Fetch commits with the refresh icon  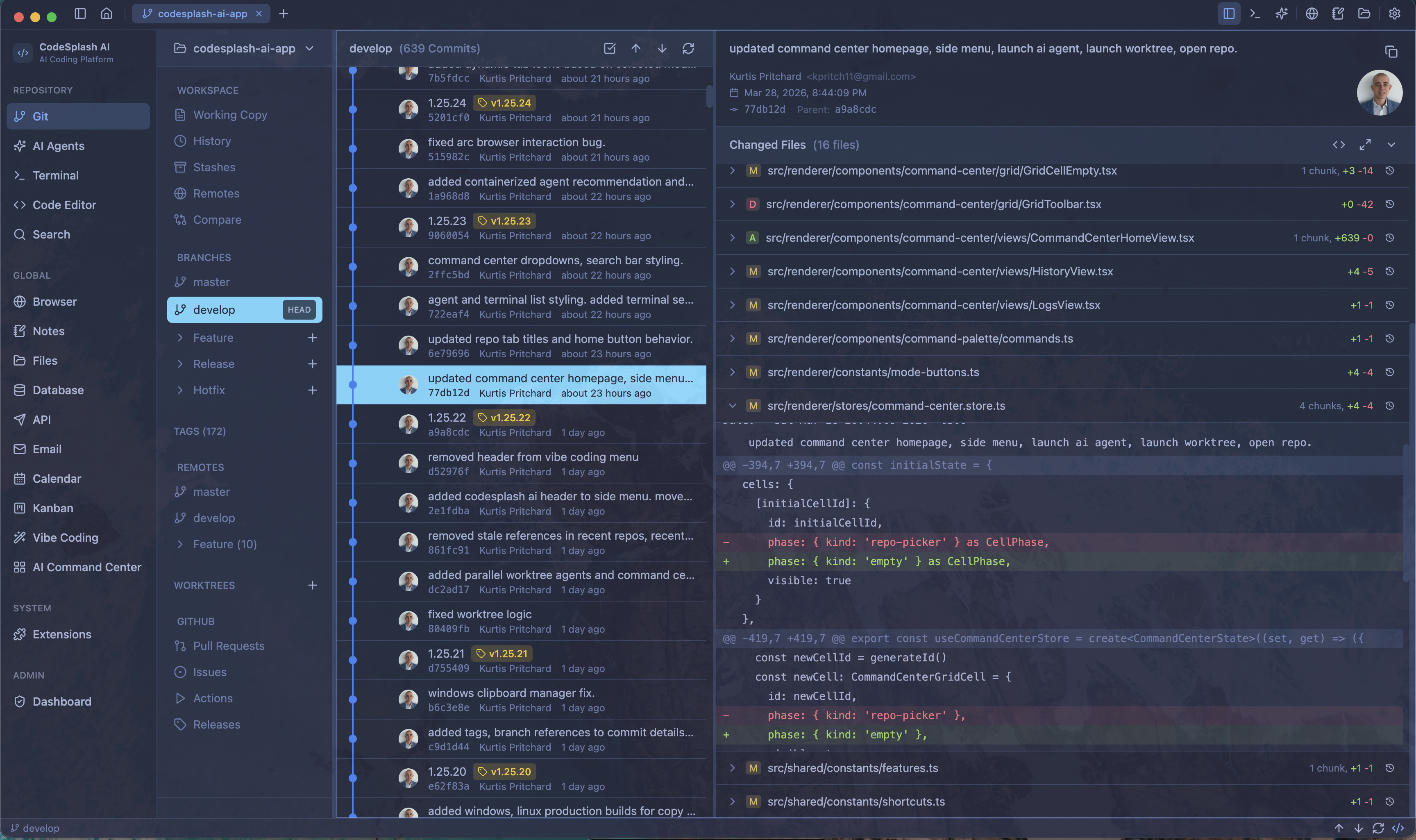[x=688, y=49]
